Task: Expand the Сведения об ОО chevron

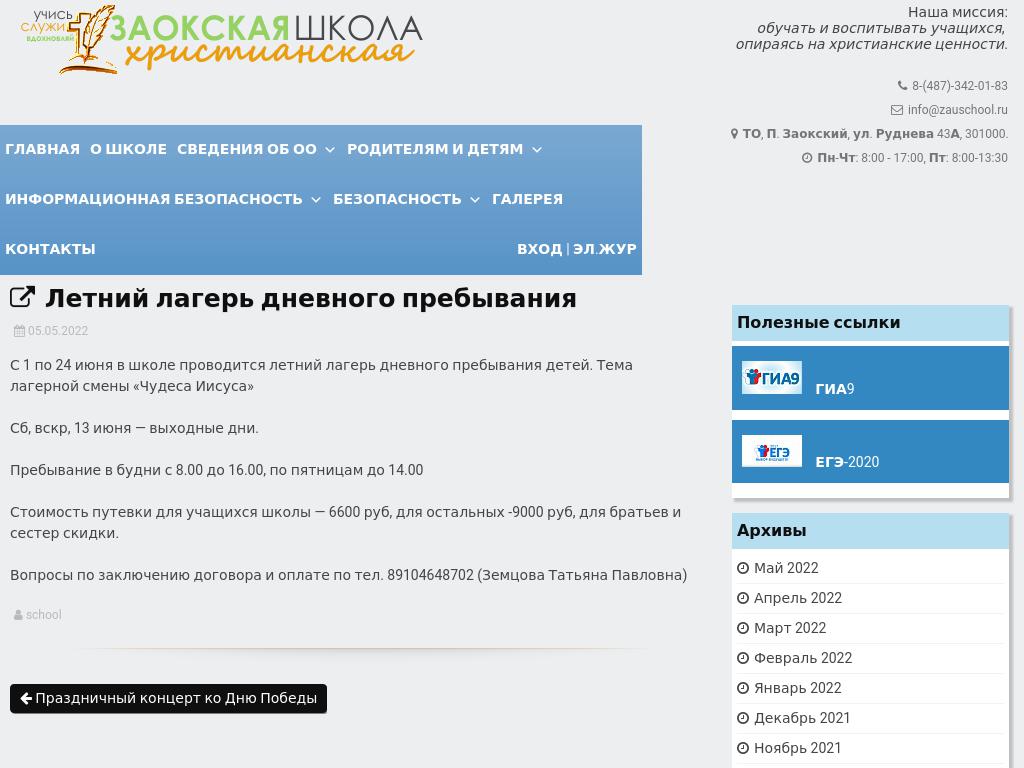Action: (x=330, y=150)
